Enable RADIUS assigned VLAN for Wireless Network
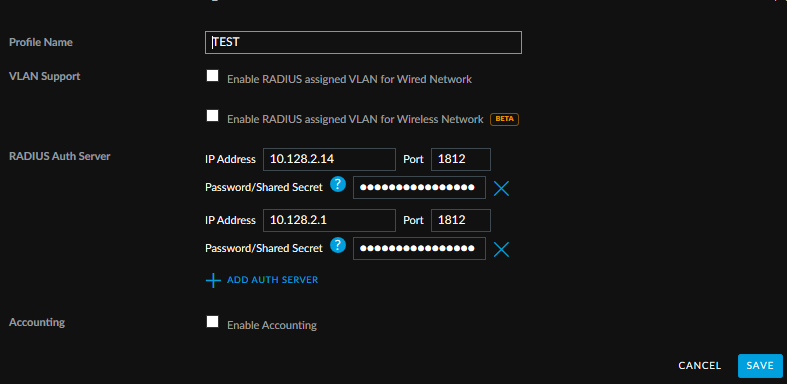787x384 pixels. [x=212, y=116]
